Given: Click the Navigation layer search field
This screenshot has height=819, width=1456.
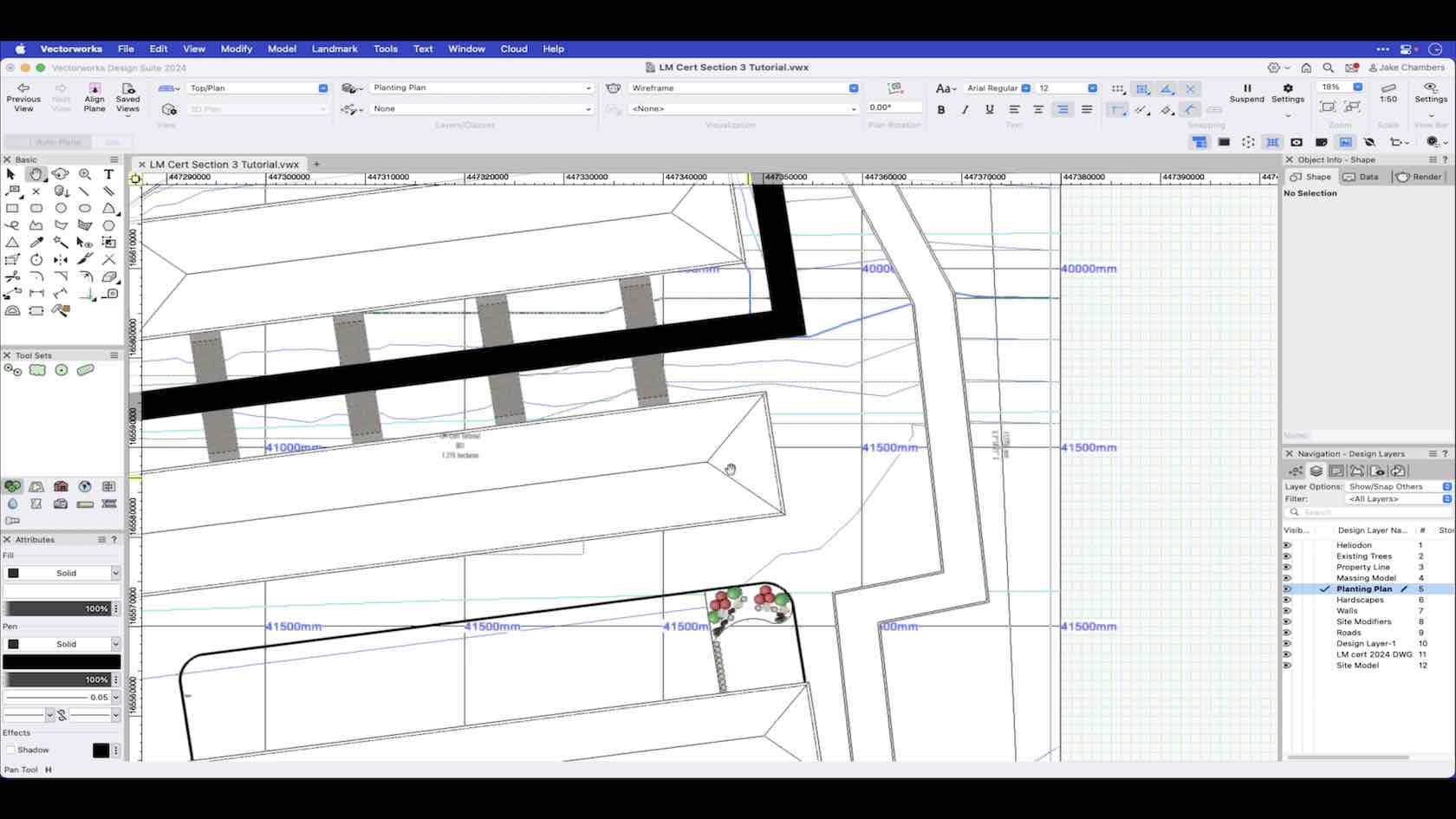Looking at the screenshot, I should pos(1368,512).
